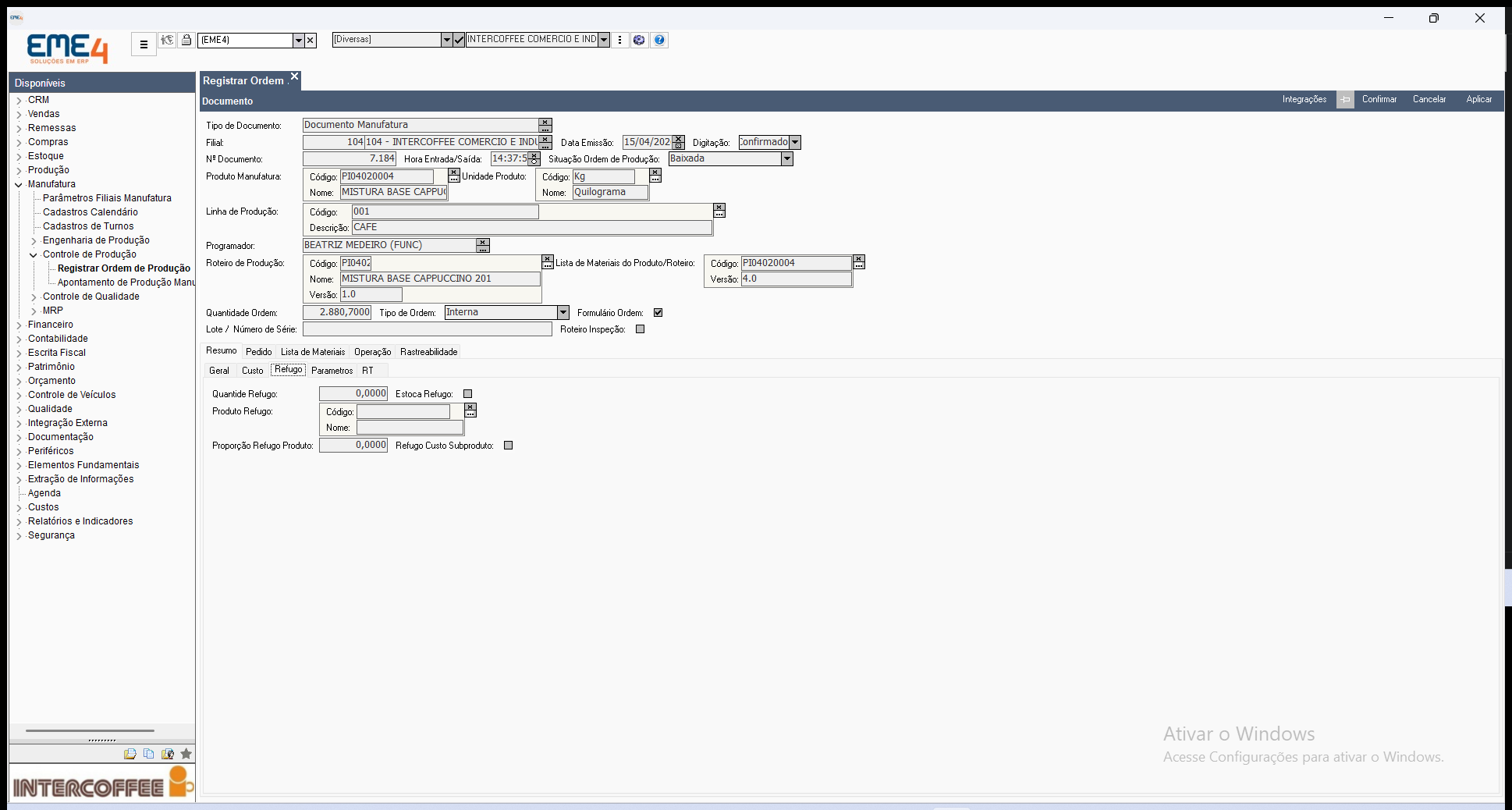1512x810 pixels.
Task: Click the user switch icon beside hamburger menu
Action: 167,40
